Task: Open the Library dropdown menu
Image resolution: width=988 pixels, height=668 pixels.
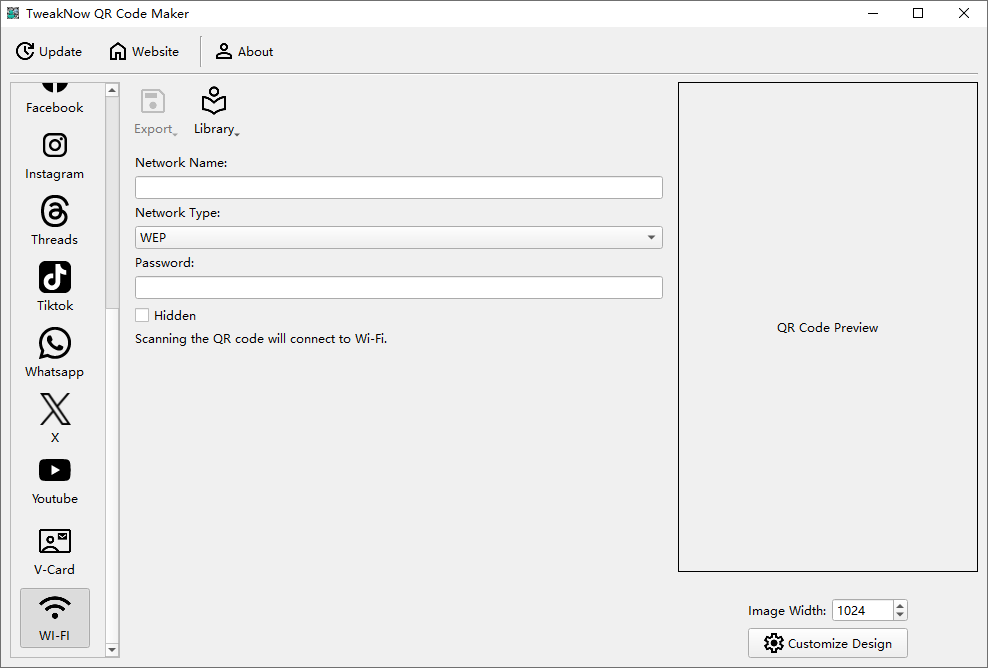Action: [215, 111]
